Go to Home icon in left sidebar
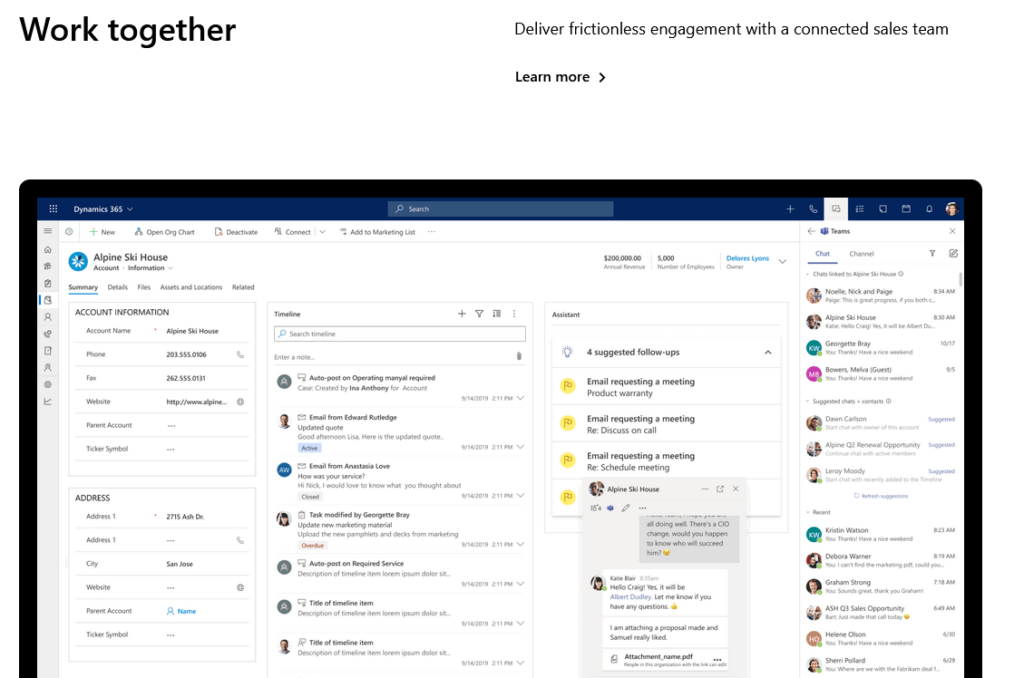Screen dimensions: 1024x678 pyautogui.click(x=48, y=250)
